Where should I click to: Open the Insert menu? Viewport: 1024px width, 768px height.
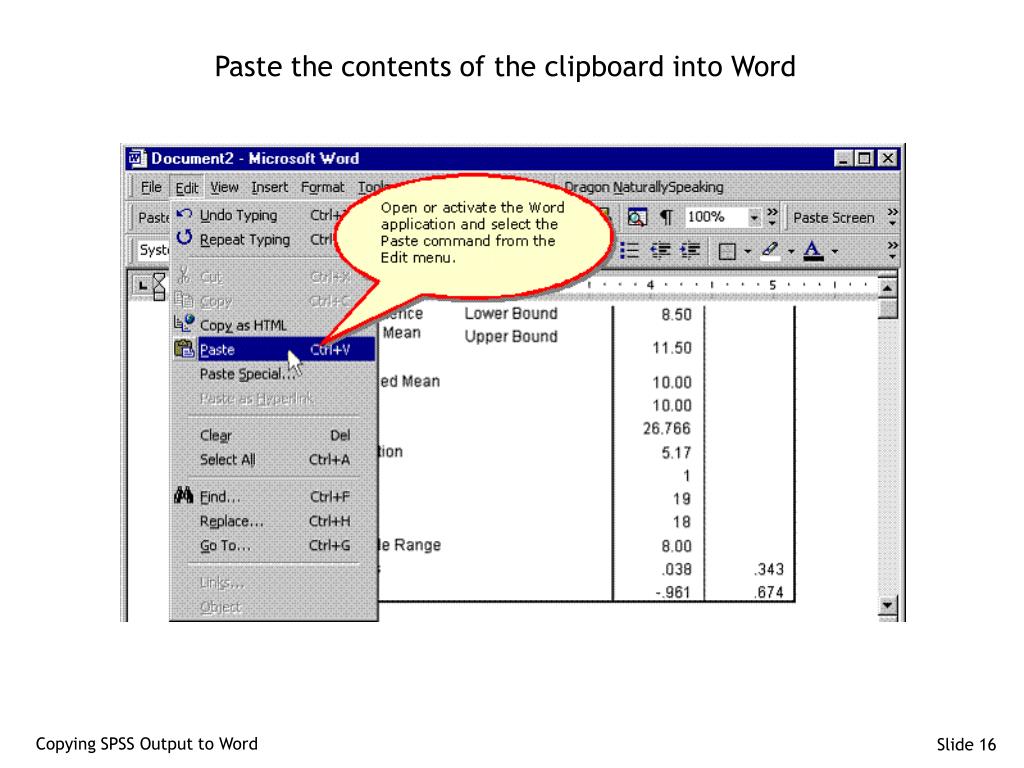(270, 187)
